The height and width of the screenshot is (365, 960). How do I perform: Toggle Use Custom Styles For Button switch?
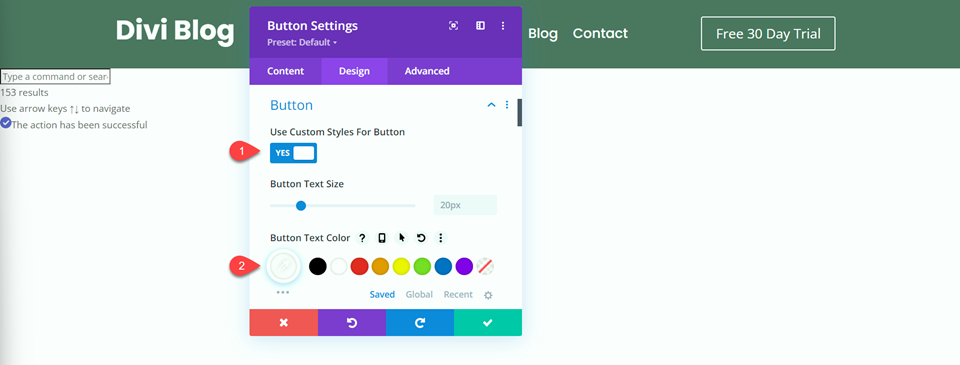[293, 153]
